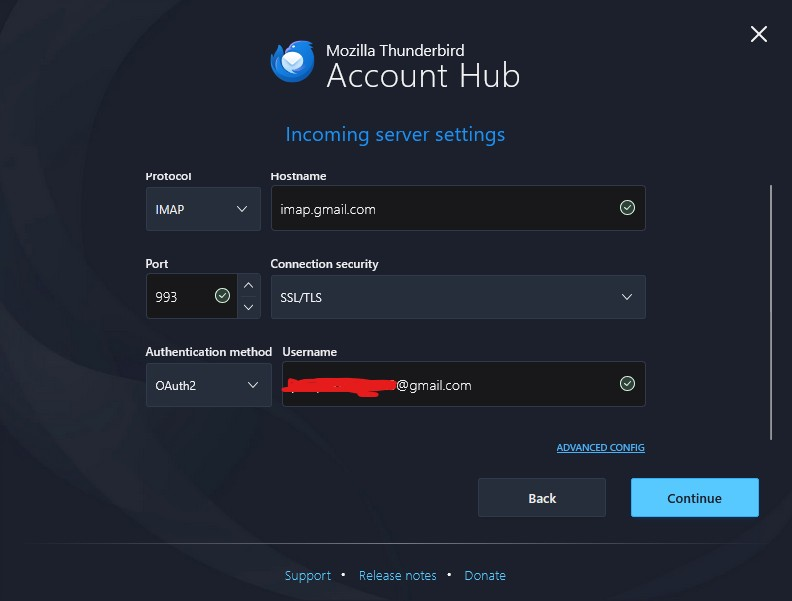Open Connection security SSL/TLS dropdown
Image resolution: width=792 pixels, height=601 pixels.
click(458, 297)
